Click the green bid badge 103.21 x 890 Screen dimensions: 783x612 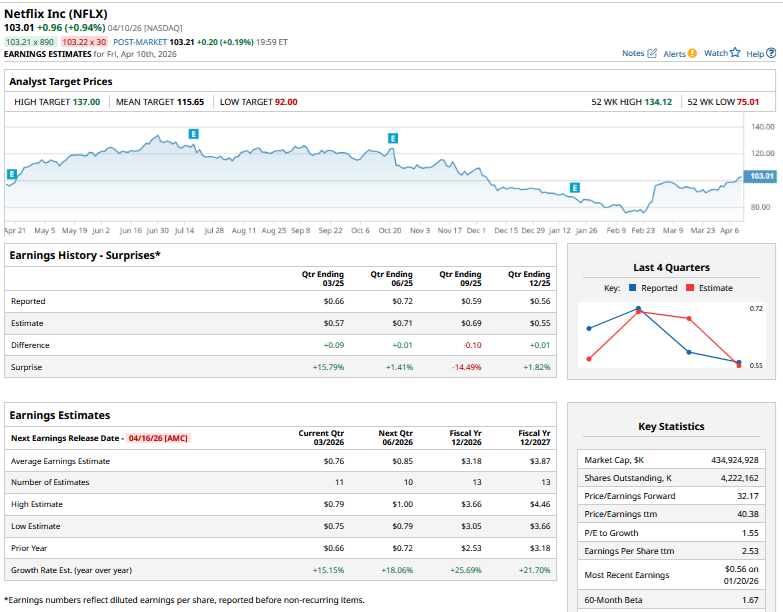click(x=31, y=42)
